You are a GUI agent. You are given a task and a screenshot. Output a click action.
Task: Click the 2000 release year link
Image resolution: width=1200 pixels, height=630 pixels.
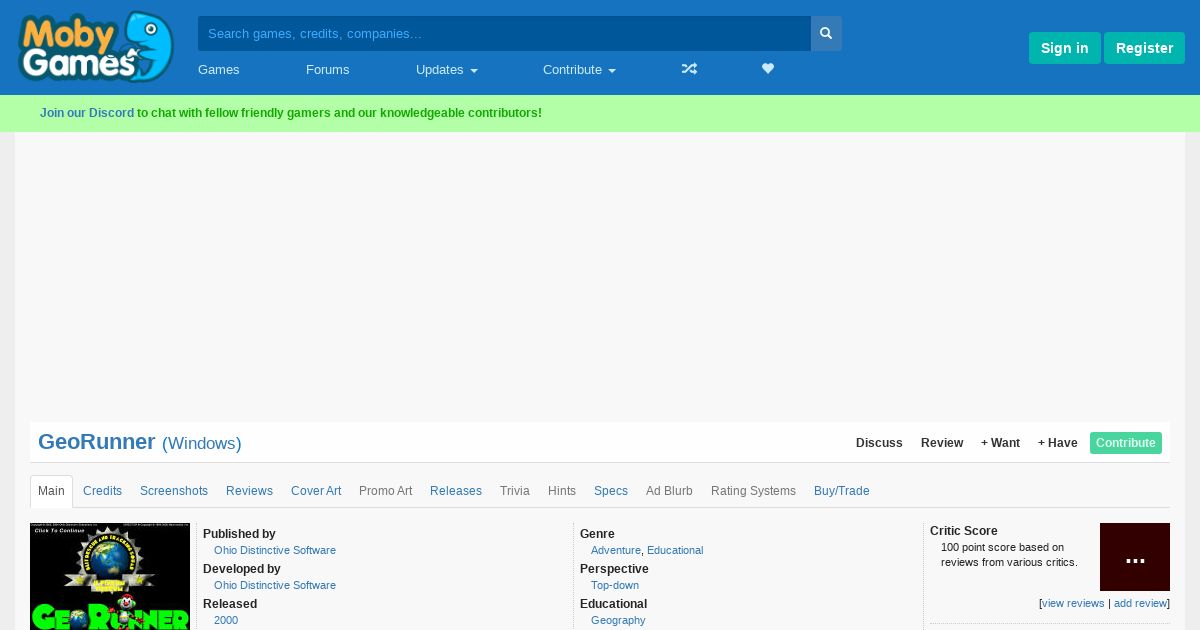pos(226,620)
